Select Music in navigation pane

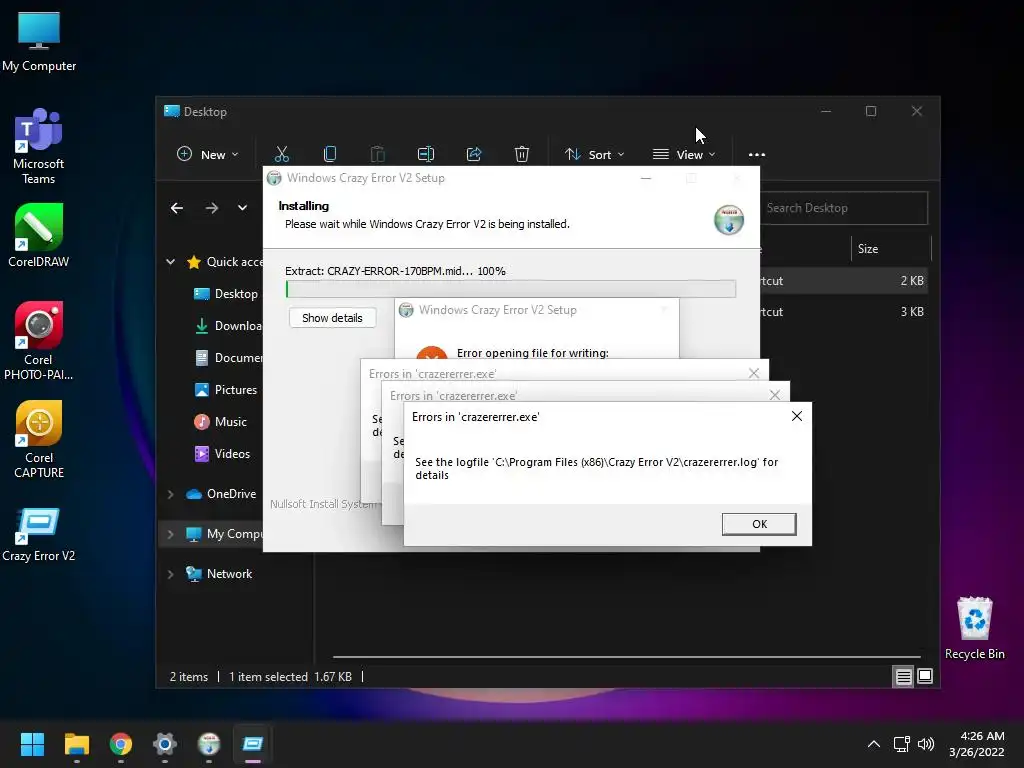point(221,422)
